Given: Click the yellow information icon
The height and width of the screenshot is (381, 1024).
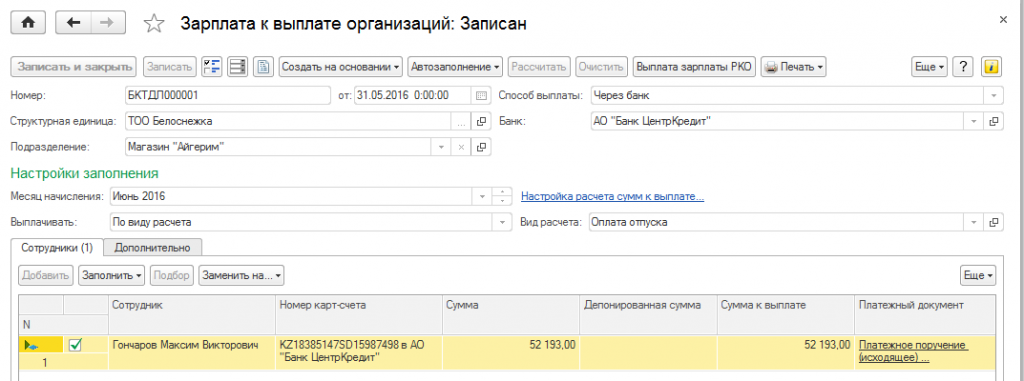Looking at the screenshot, I should (991, 67).
